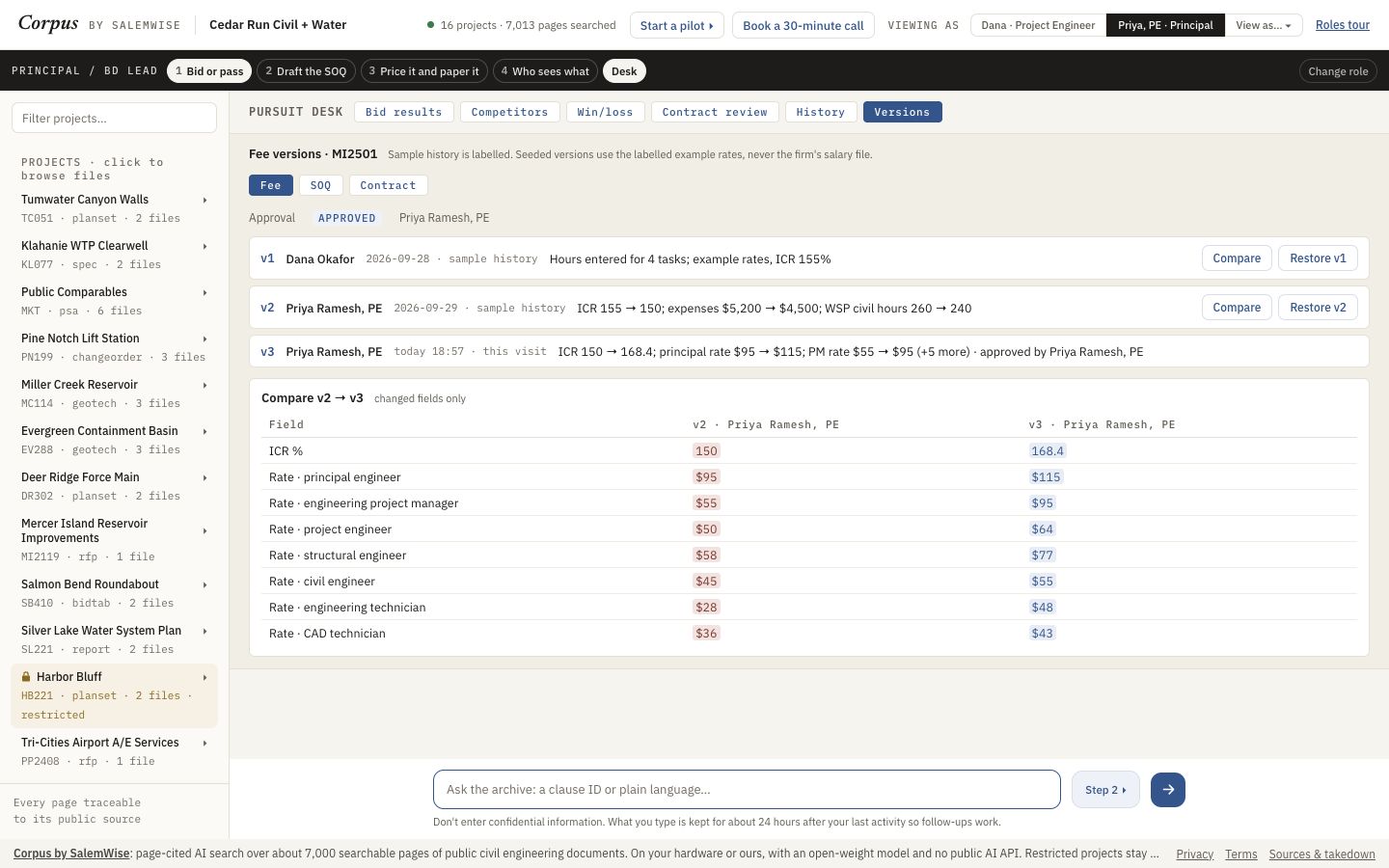The image size is (1389, 868).
Task: Select the Contract version type
Action: (x=388, y=185)
